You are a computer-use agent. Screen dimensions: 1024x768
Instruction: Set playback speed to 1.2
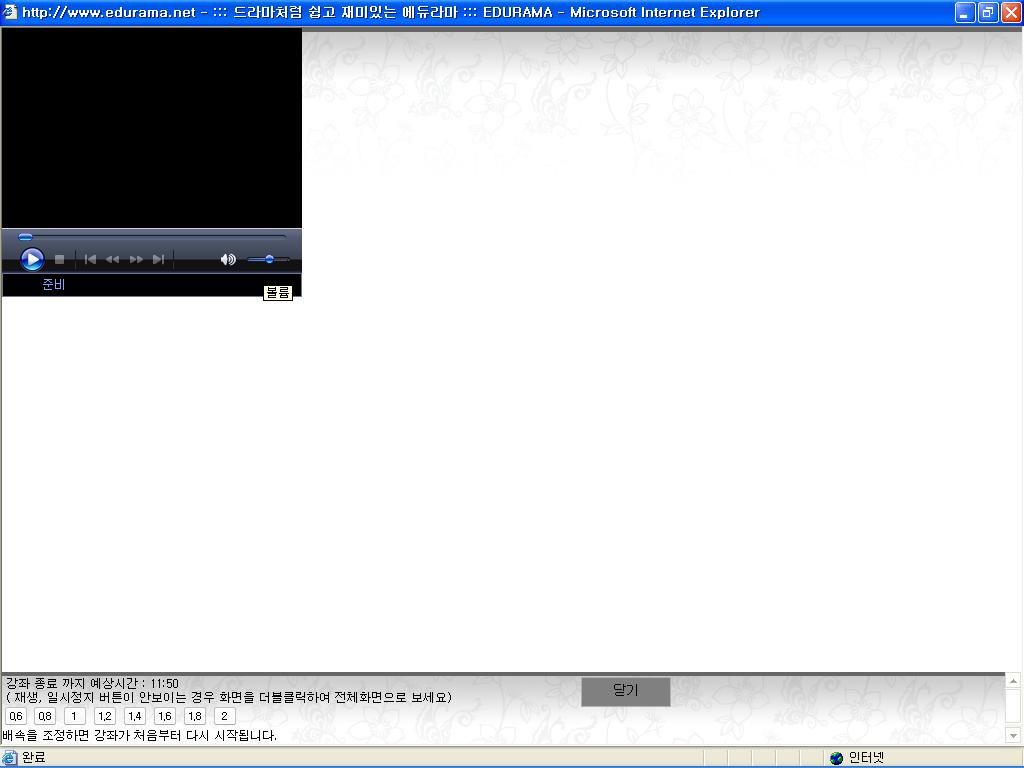coord(104,716)
